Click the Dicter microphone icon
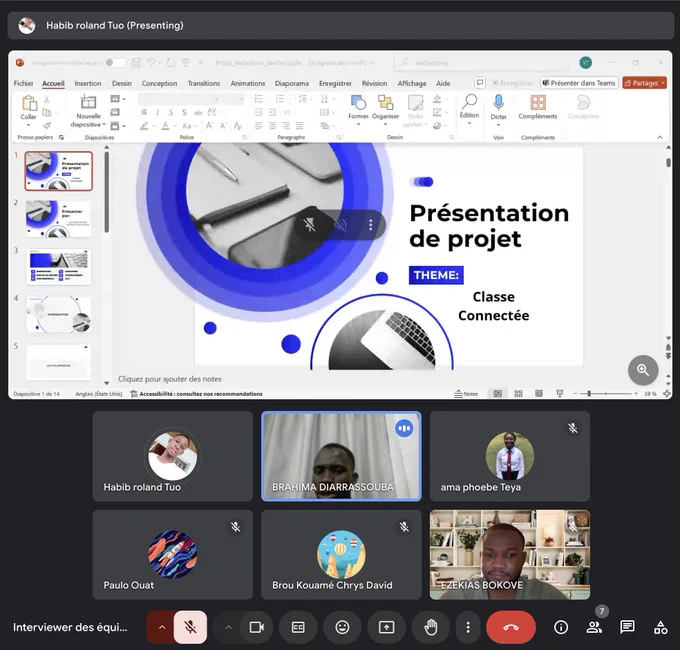680x650 pixels. coord(499,103)
